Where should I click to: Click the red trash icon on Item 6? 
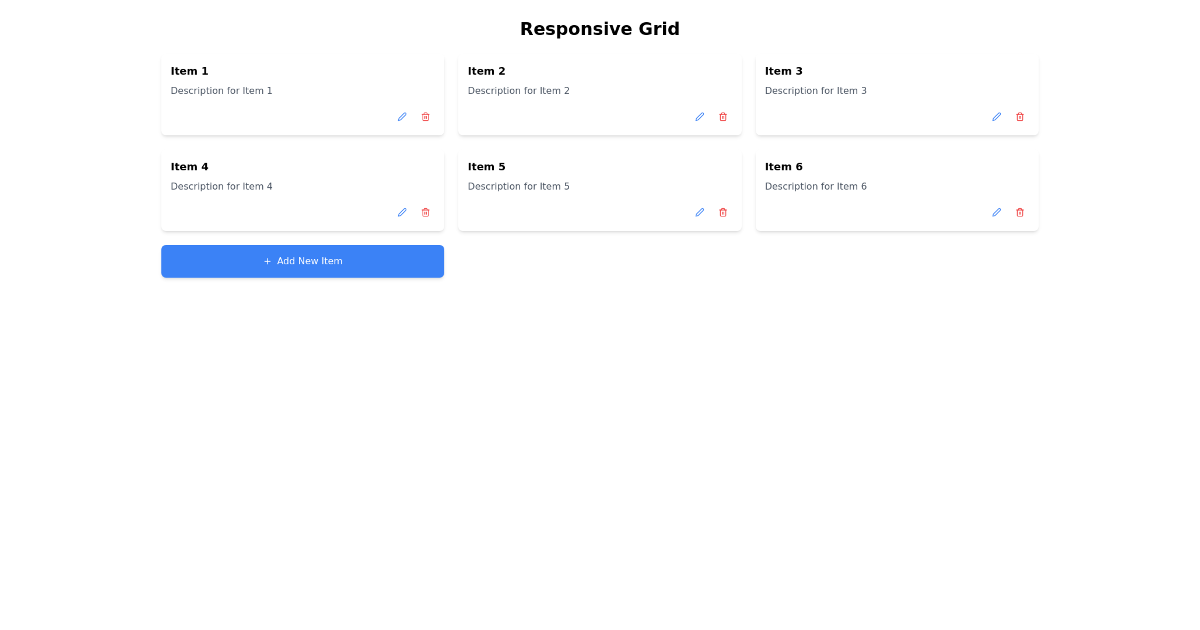coord(1019,212)
